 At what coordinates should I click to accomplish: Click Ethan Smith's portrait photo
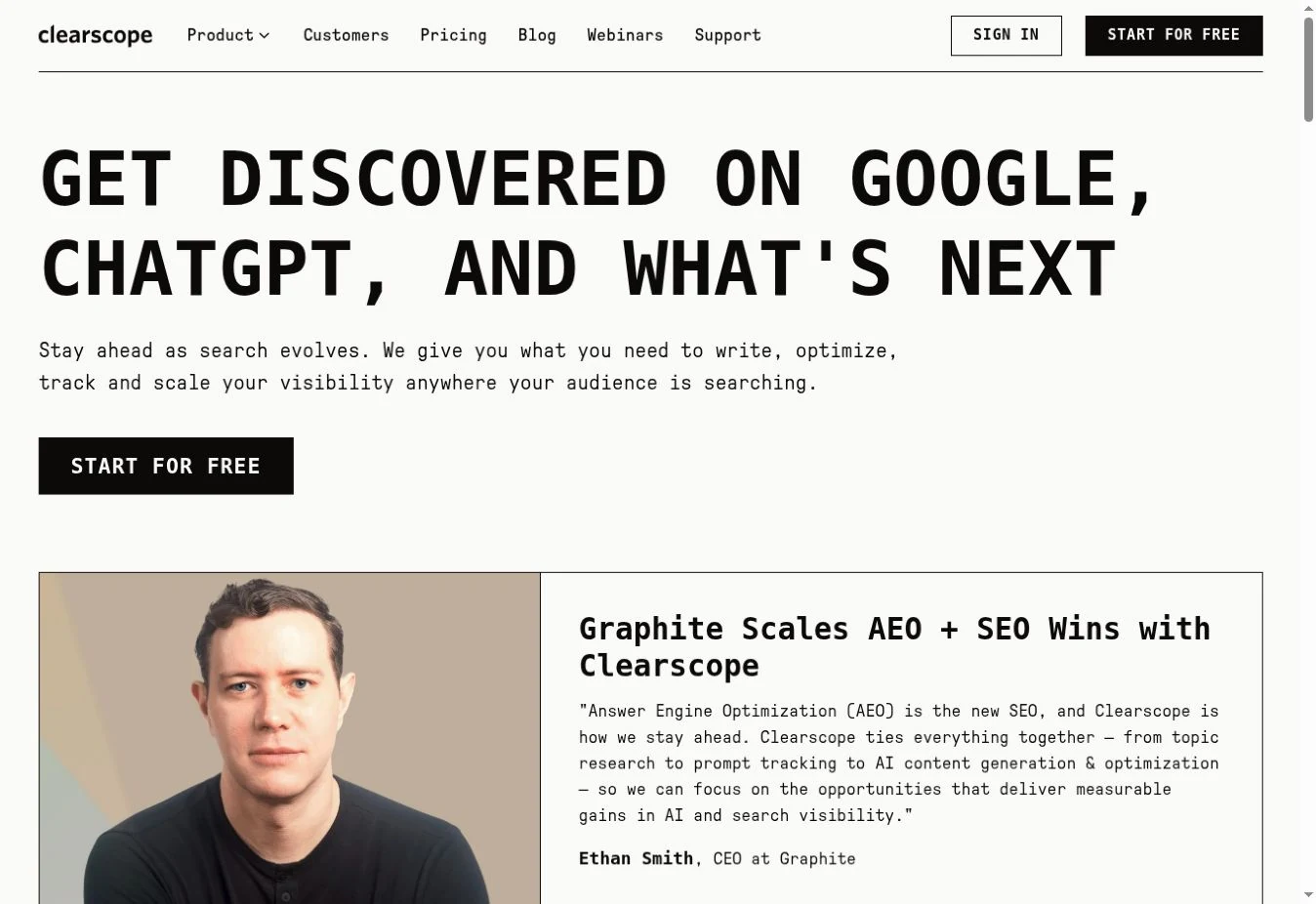pyautogui.click(x=290, y=738)
